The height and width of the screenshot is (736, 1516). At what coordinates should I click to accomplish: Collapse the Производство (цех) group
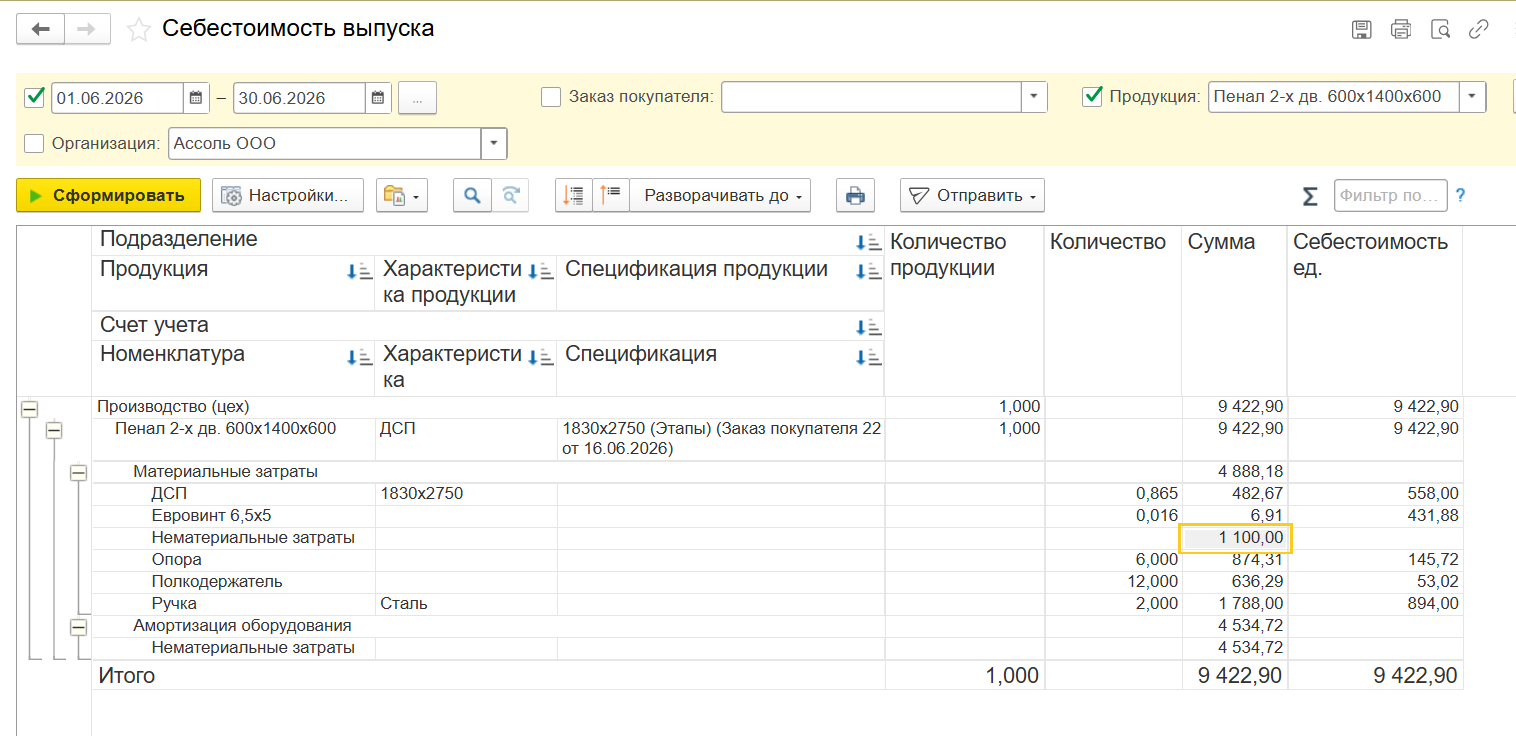click(29, 408)
